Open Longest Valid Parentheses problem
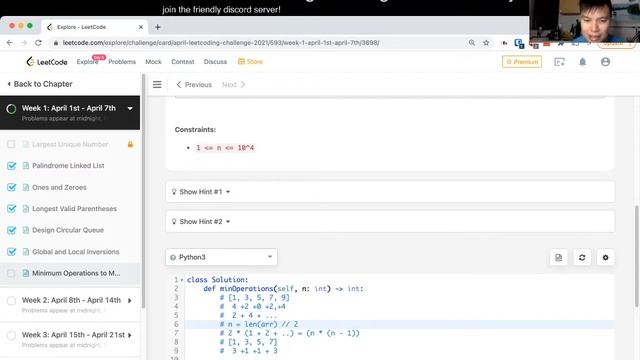640x360 pixels. tap(74, 209)
